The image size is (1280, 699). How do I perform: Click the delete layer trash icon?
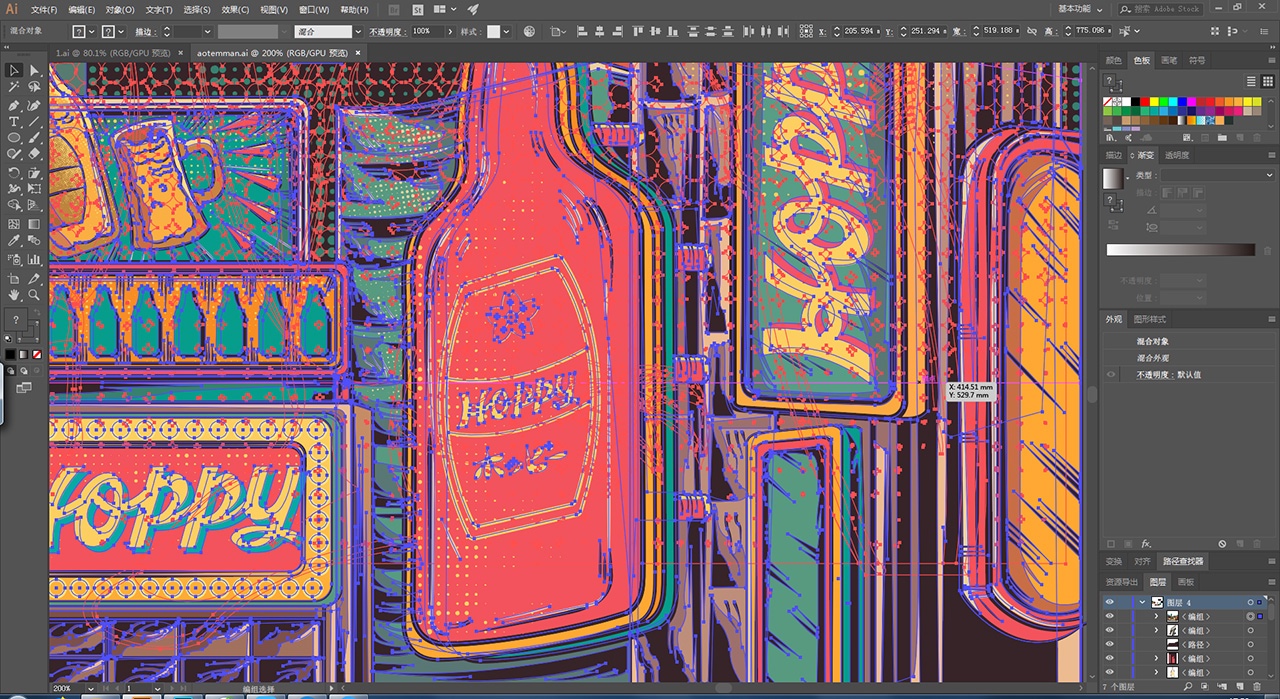tap(1258, 687)
